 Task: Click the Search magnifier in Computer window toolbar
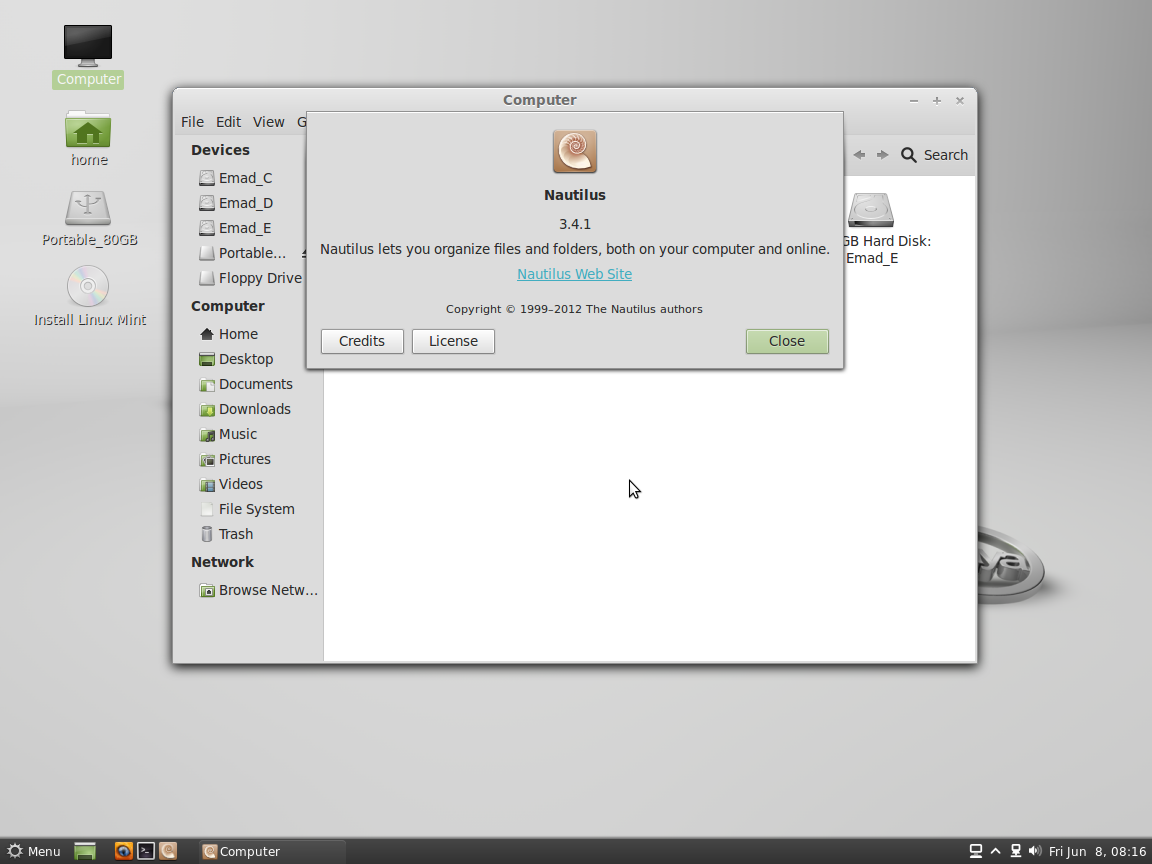(x=909, y=155)
